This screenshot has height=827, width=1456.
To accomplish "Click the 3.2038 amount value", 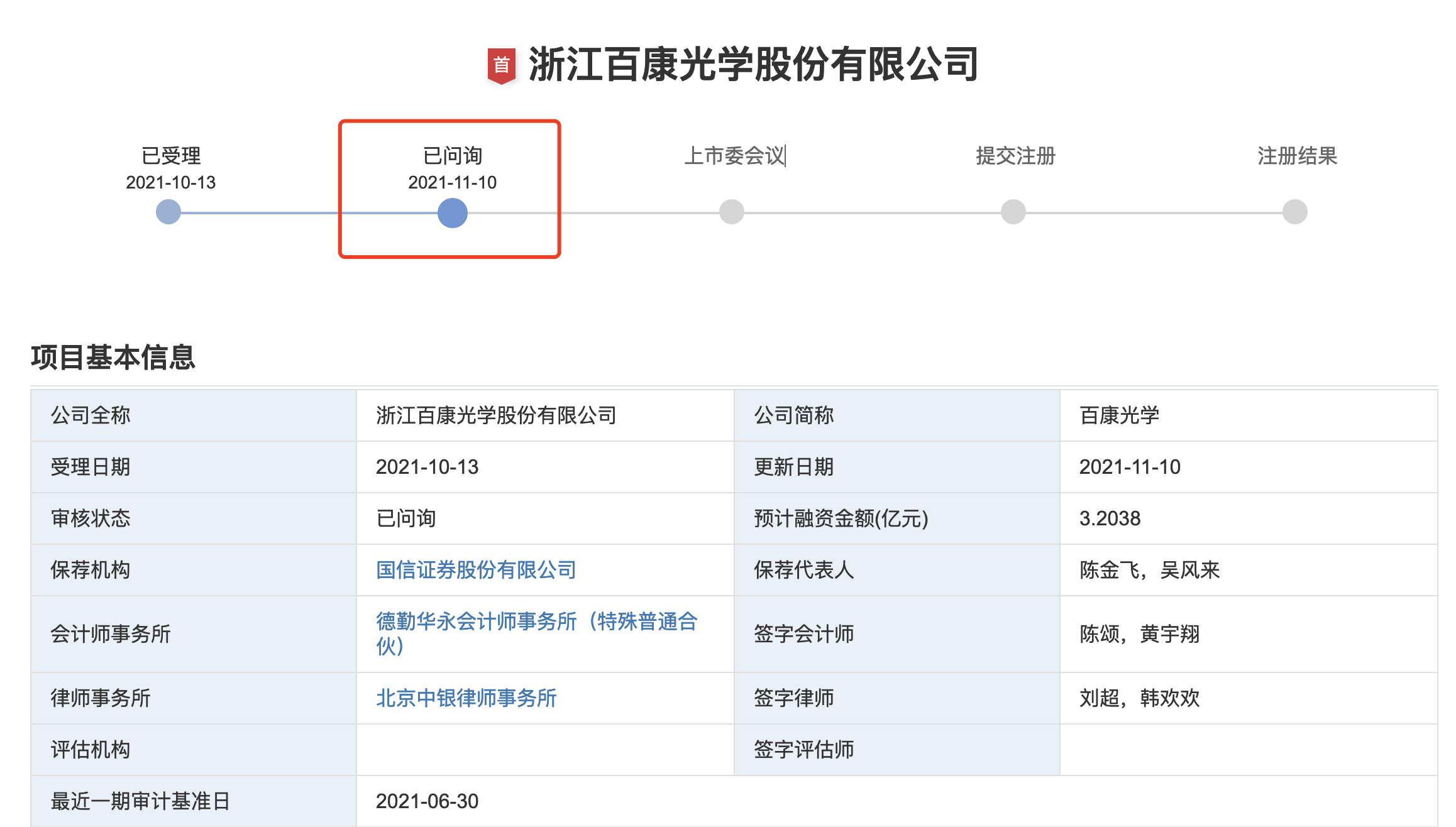I will [x=1110, y=518].
